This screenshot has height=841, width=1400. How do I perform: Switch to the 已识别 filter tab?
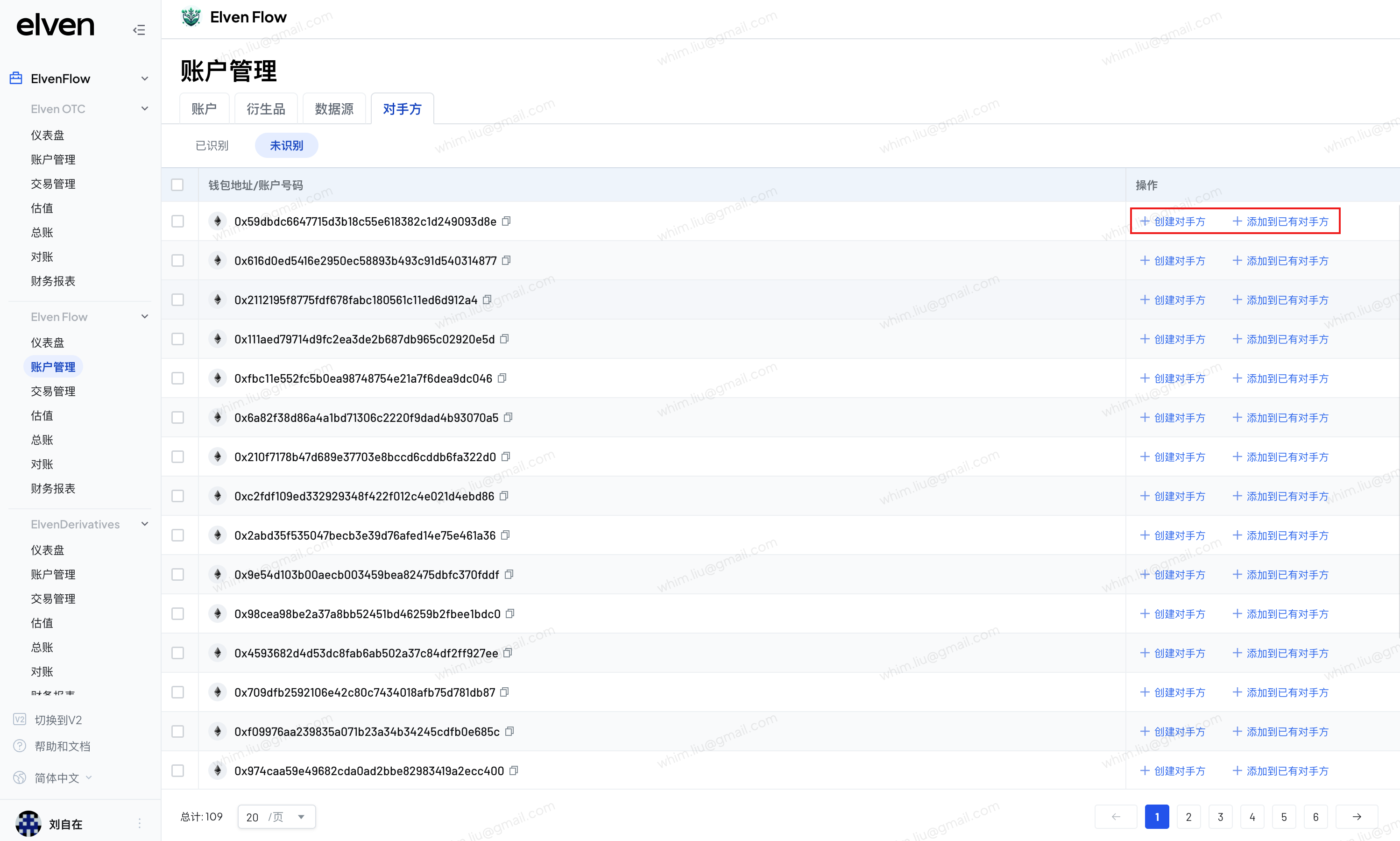(x=212, y=146)
